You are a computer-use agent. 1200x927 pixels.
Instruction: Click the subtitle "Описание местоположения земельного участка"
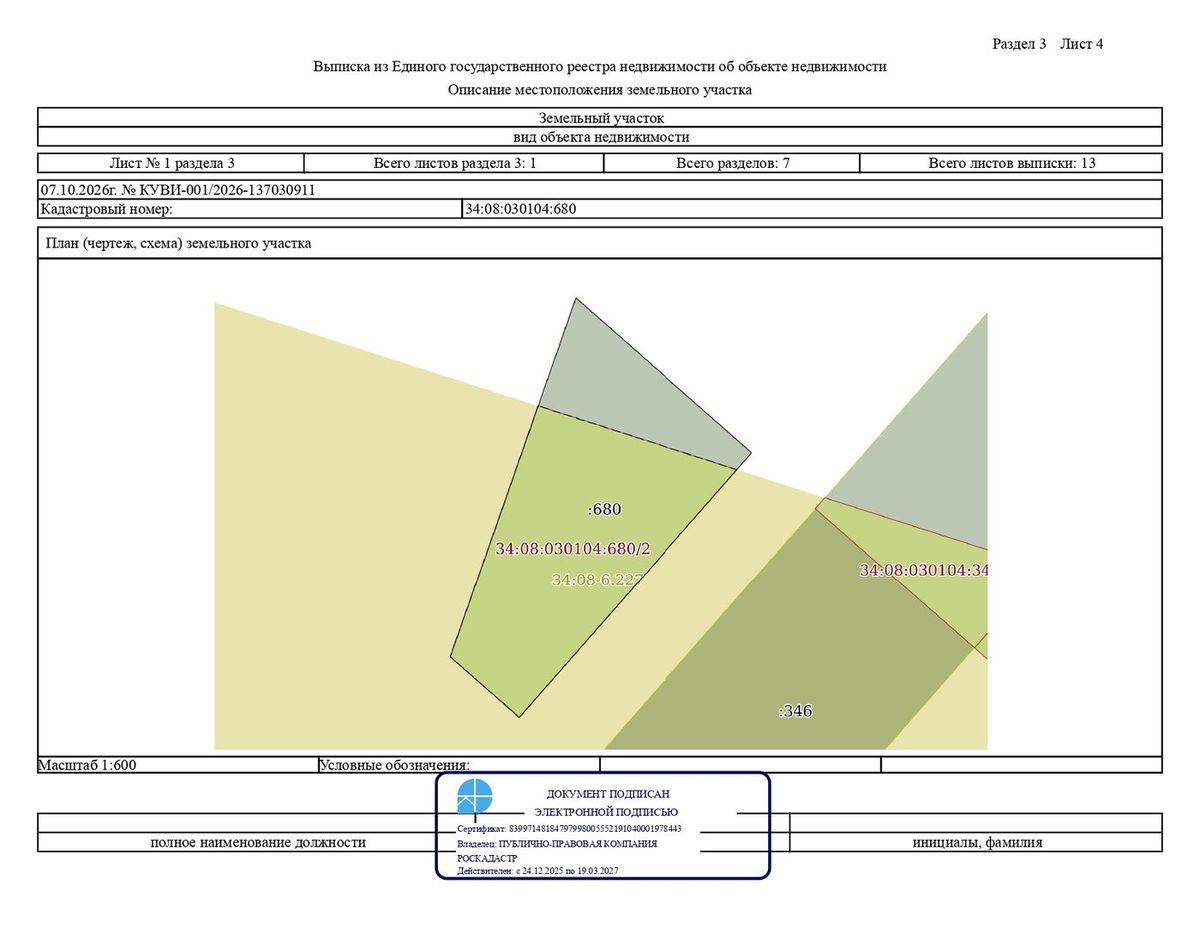click(x=600, y=90)
